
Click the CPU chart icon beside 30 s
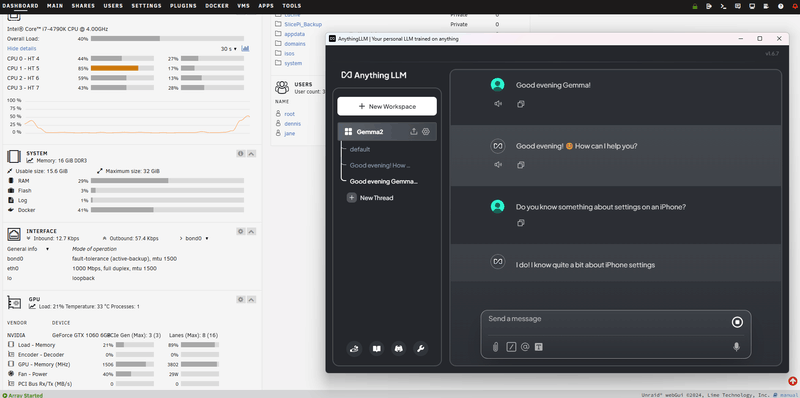click(245, 48)
